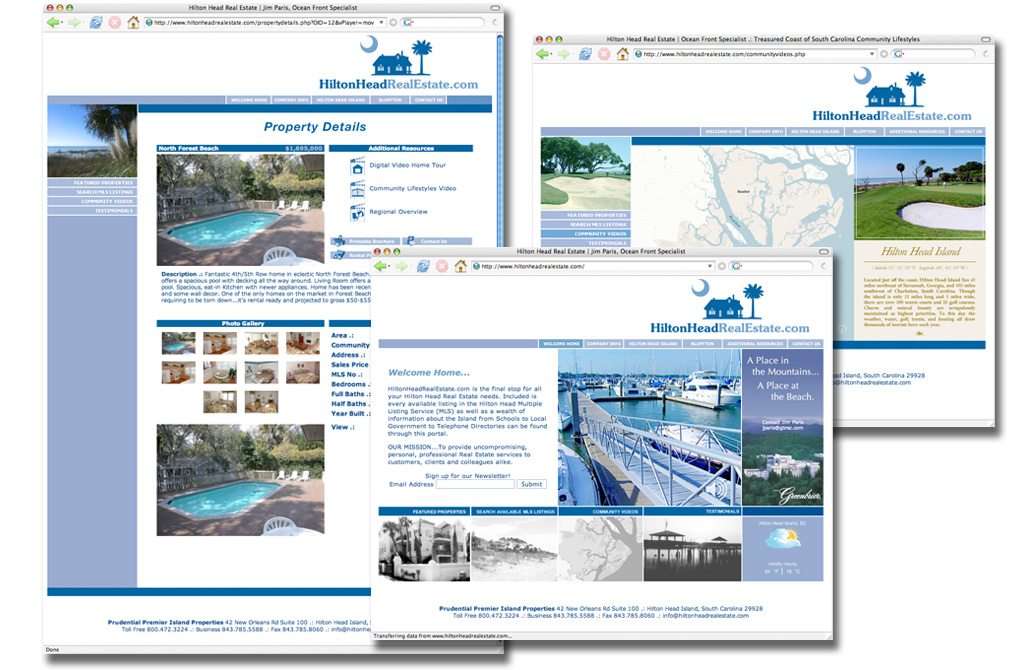
Task: Stop loading in the Community Videos window
Action: (604, 54)
